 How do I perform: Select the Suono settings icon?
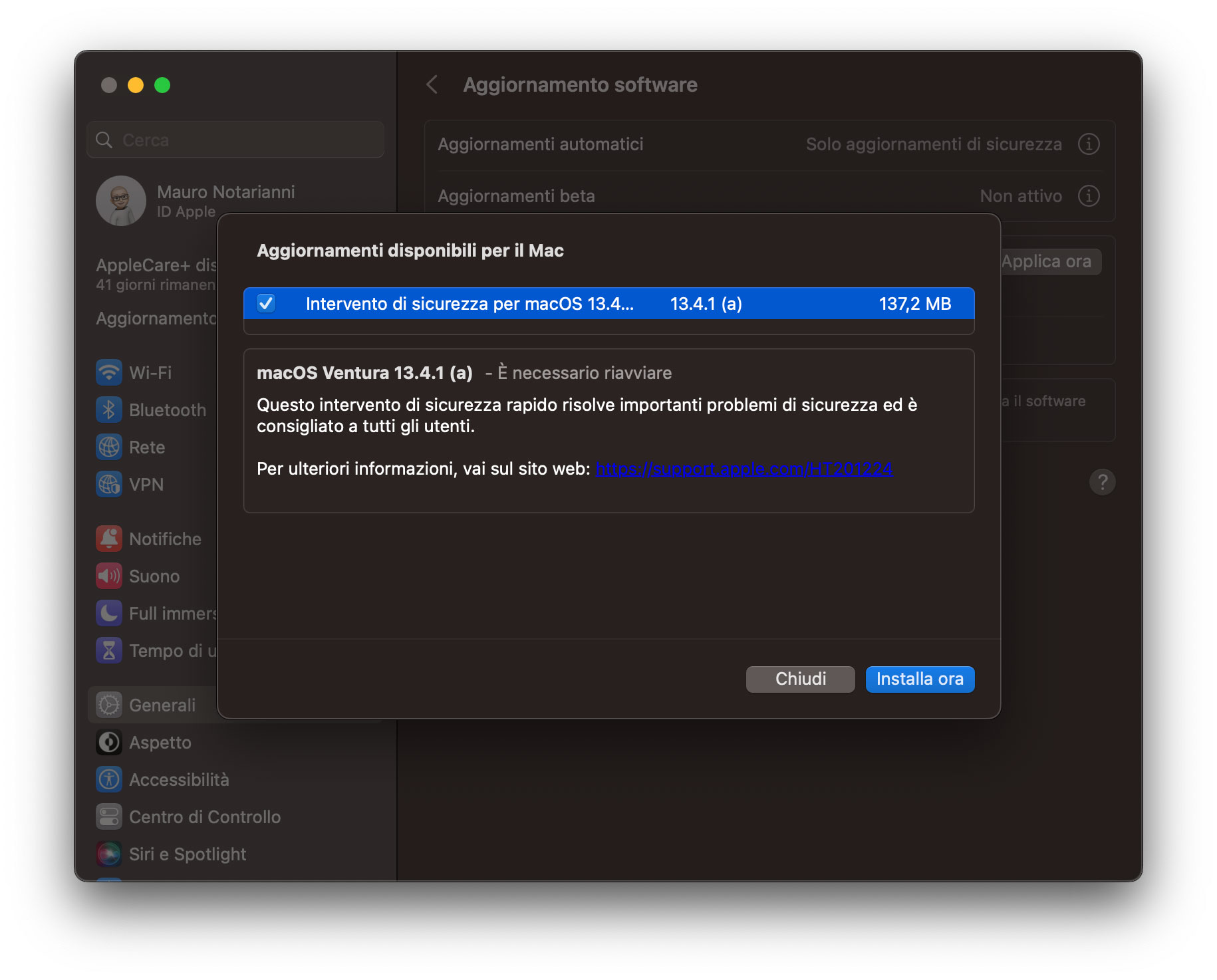[109, 576]
